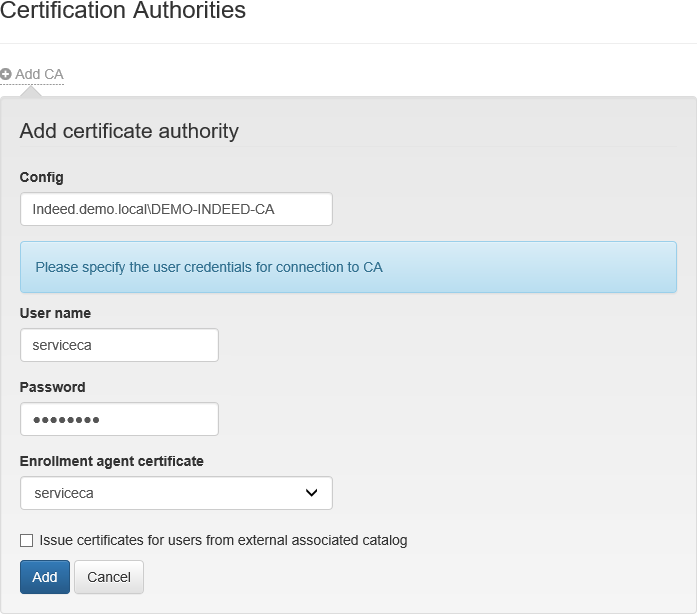Click the Certification Authorities page title

(123, 12)
